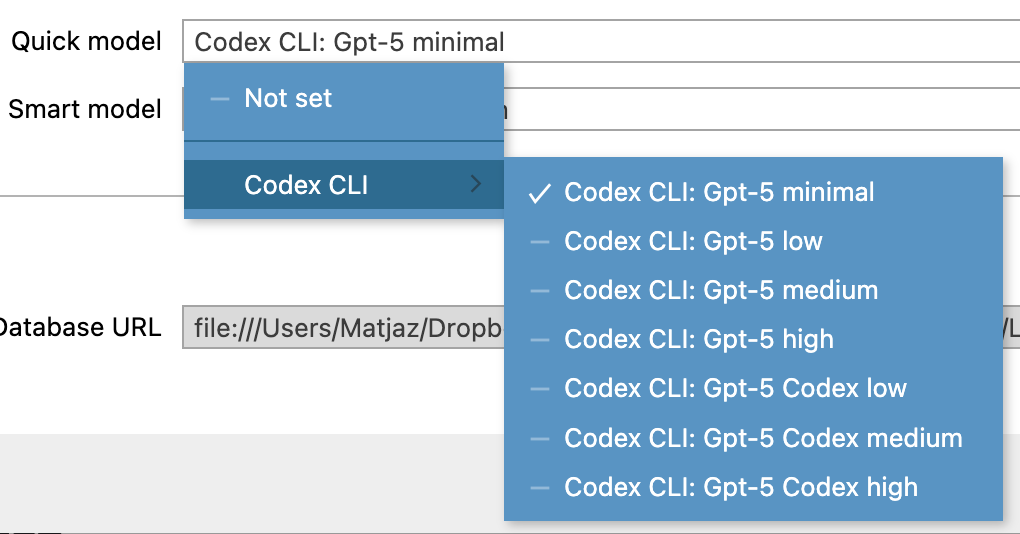Screen dimensions: 1020x534
Task: Select Codex CLI: Gpt-5 medium
Action: [721, 290]
